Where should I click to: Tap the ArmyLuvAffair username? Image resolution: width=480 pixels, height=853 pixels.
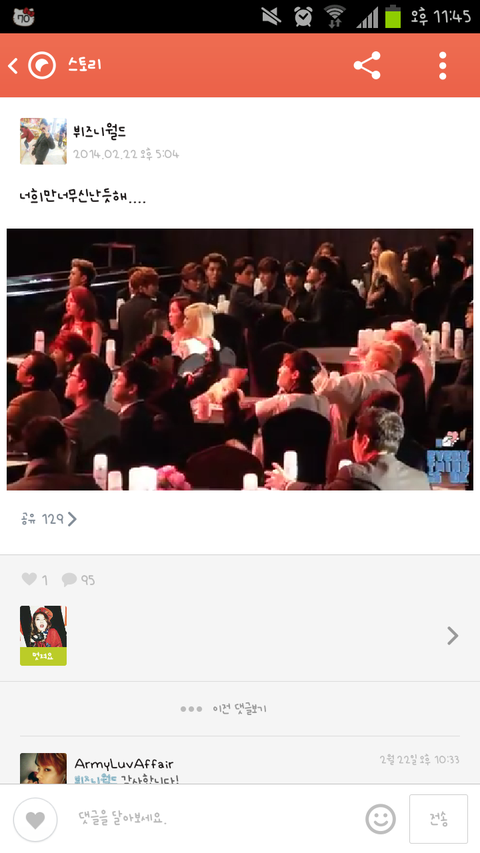(x=124, y=764)
